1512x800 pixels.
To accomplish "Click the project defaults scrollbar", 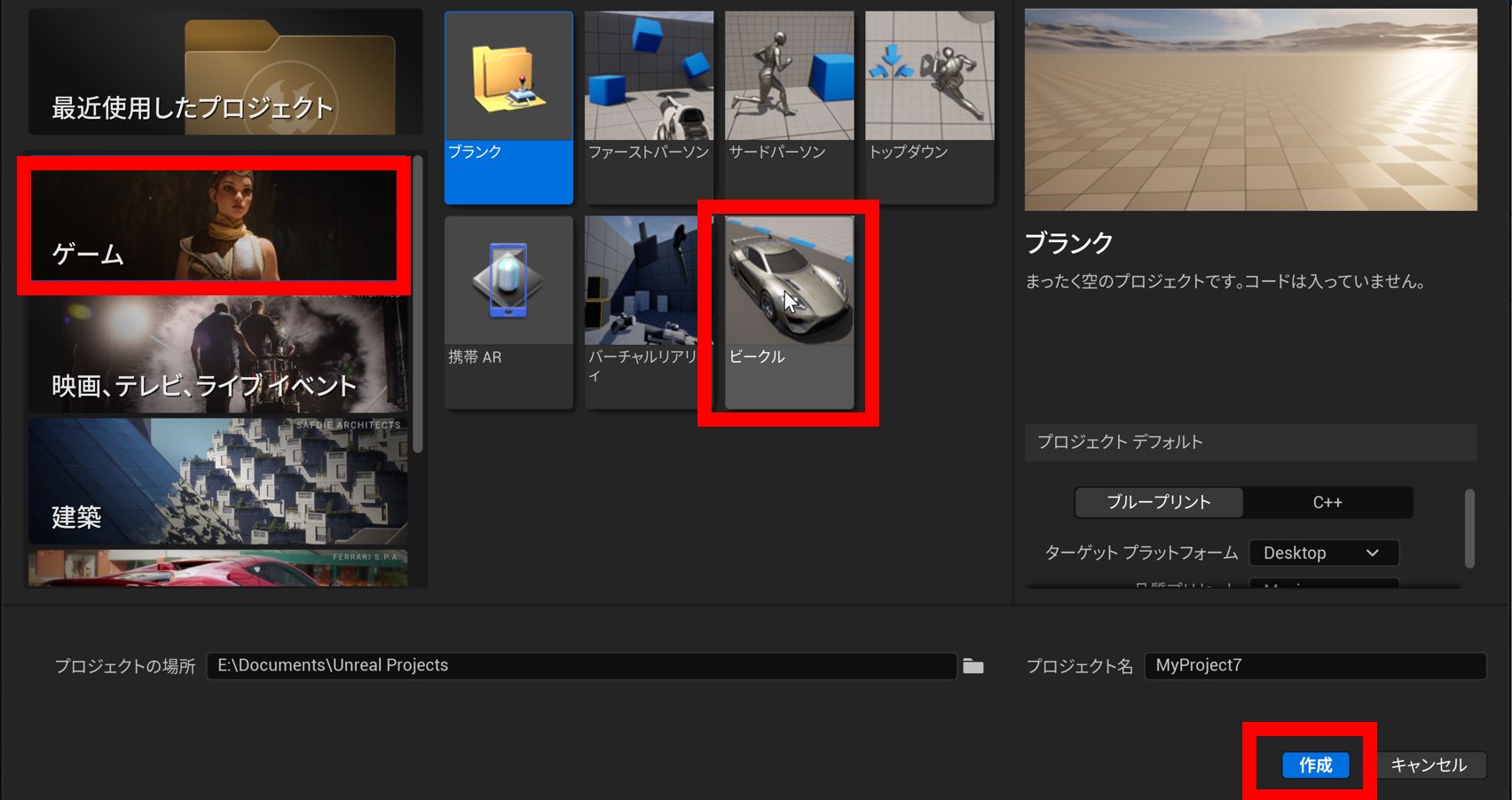I will click(x=1469, y=528).
